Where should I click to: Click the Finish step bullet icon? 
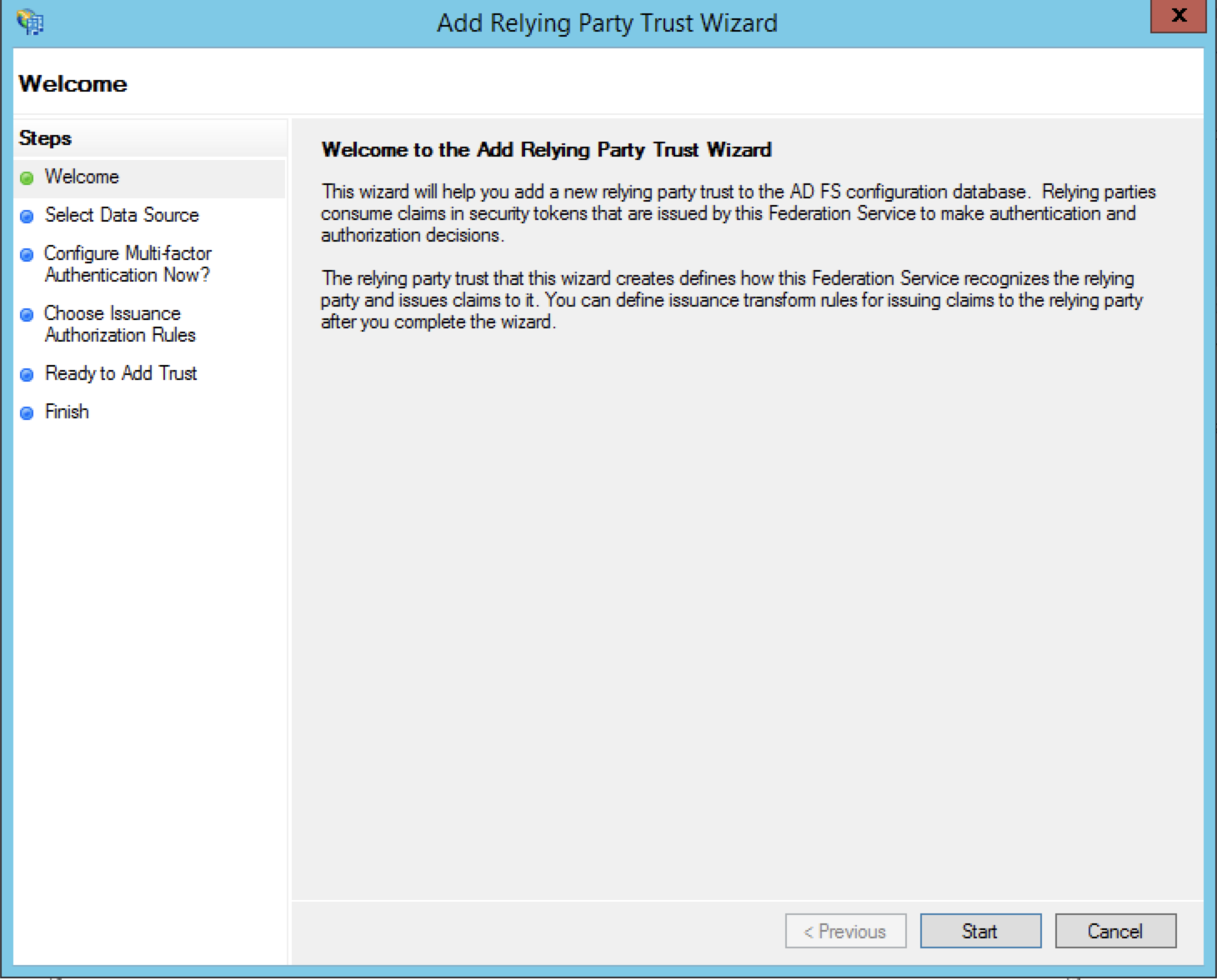[x=28, y=411]
